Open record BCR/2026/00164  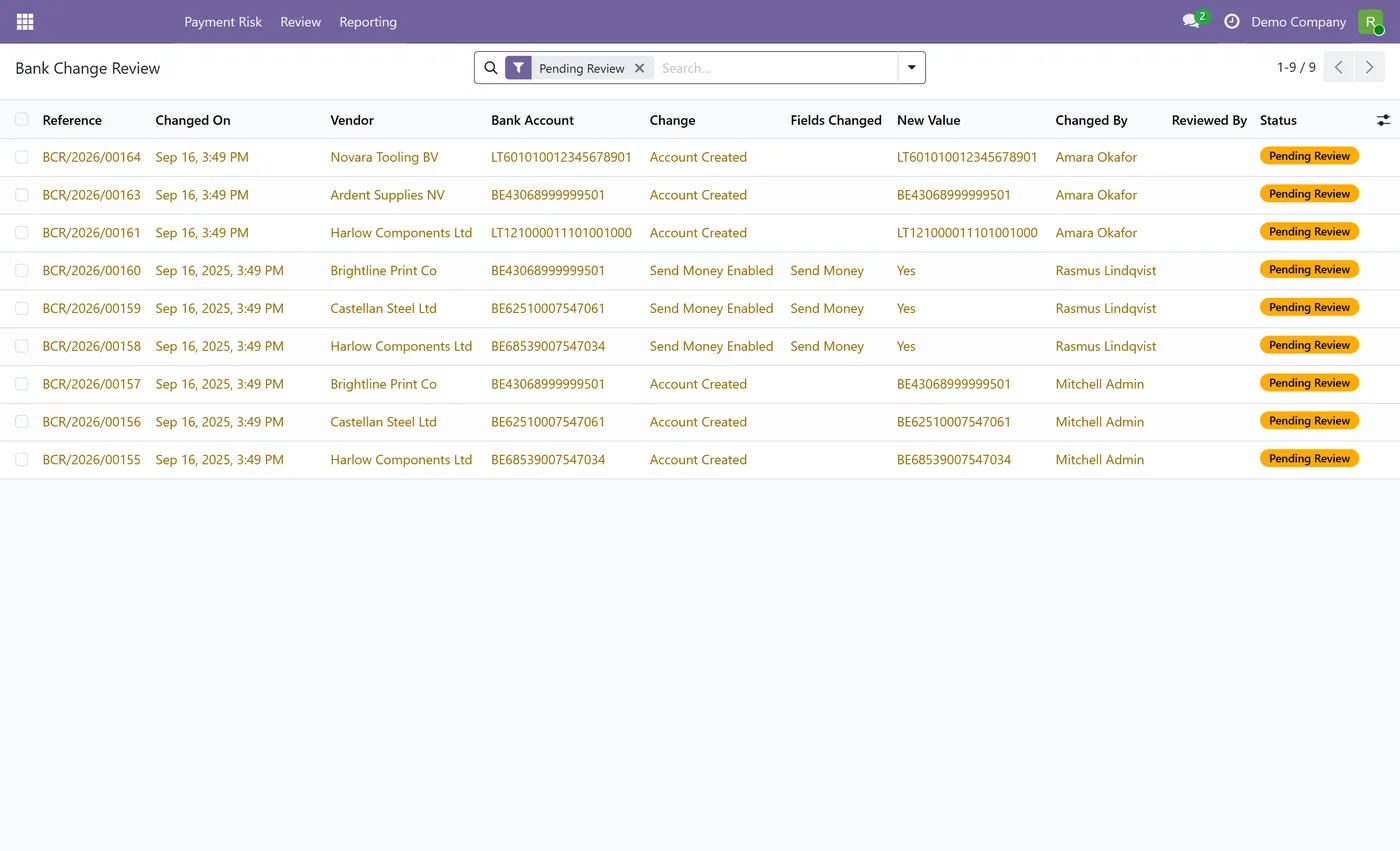[x=91, y=157]
